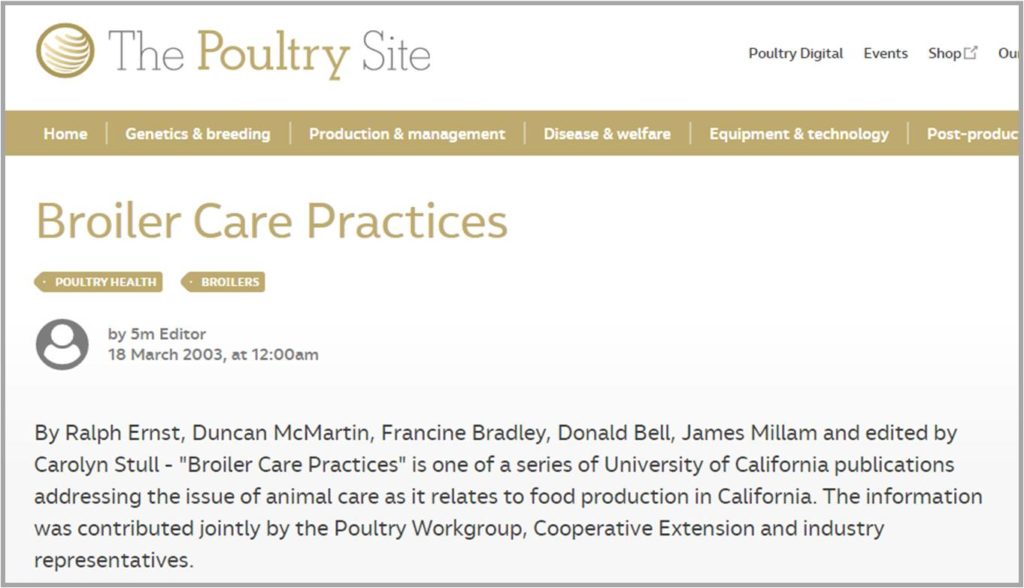The width and height of the screenshot is (1024, 588).
Task: Open the Shop link
Action: (944, 54)
